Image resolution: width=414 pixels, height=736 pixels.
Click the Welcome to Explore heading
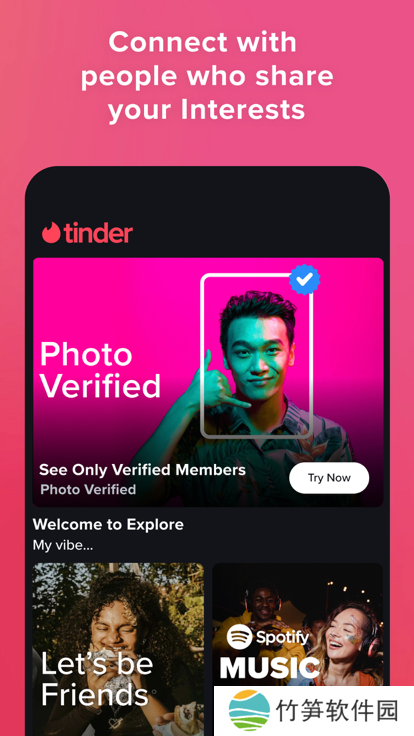pyautogui.click(x=108, y=524)
